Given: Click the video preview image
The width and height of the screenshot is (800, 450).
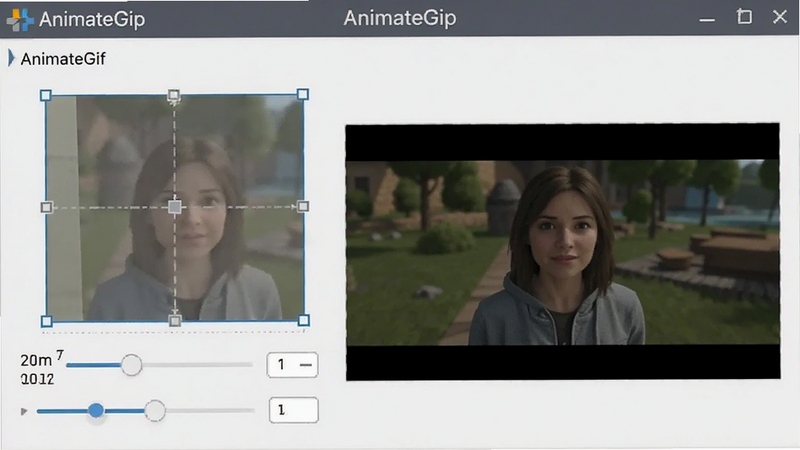Looking at the screenshot, I should click(563, 252).
